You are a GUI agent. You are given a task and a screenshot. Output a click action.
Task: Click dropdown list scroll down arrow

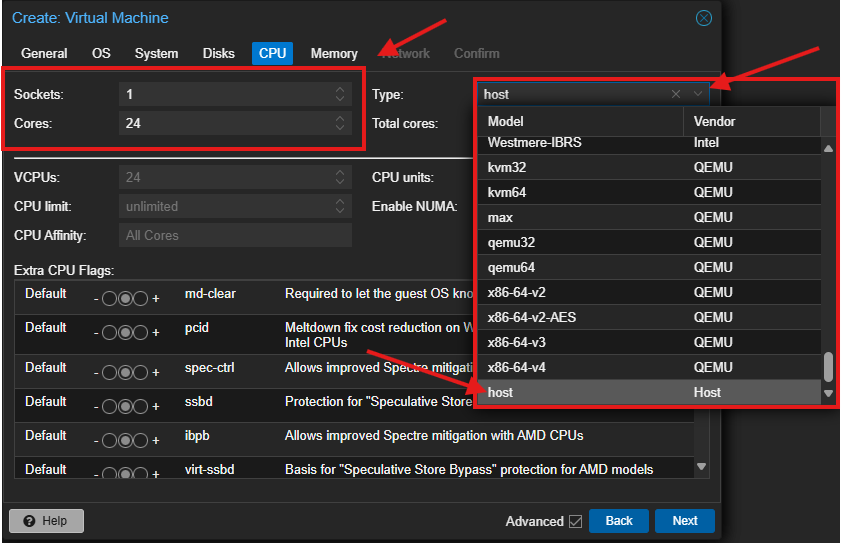coord(828,393)
